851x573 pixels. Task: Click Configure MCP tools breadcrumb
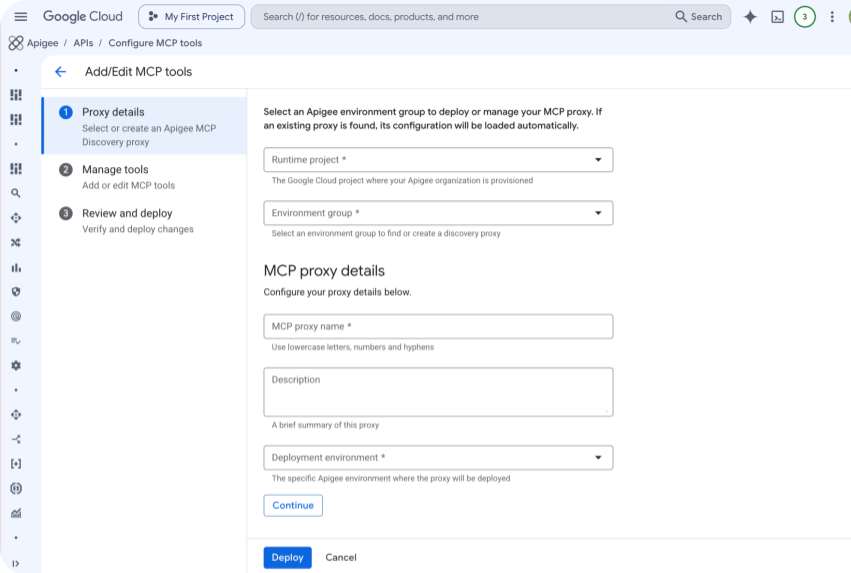(x=155, y=43)
